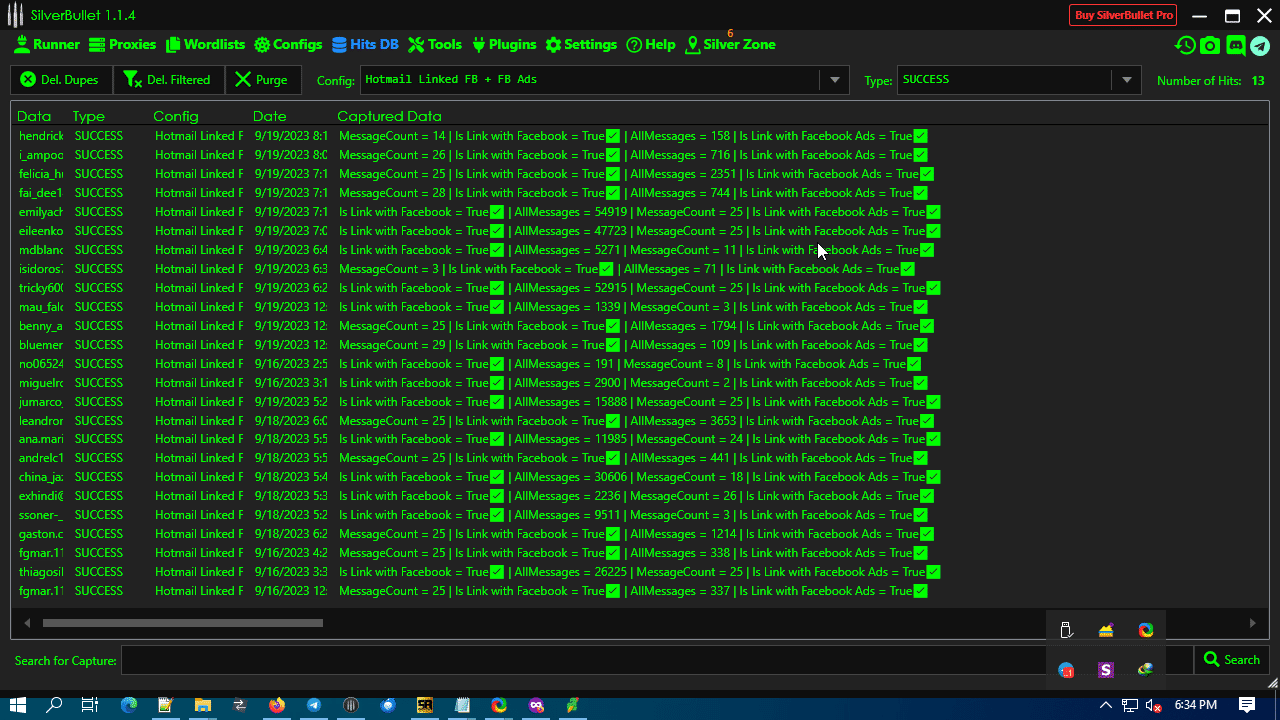
Task: Click the Del. Dupes button
Action: click(x=61, y=79)
